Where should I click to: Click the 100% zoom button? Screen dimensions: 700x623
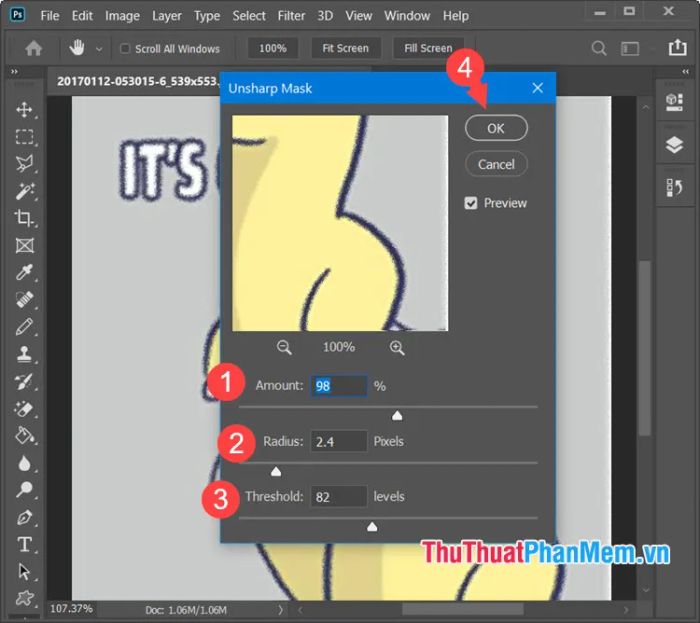click(x=273, y=48)
